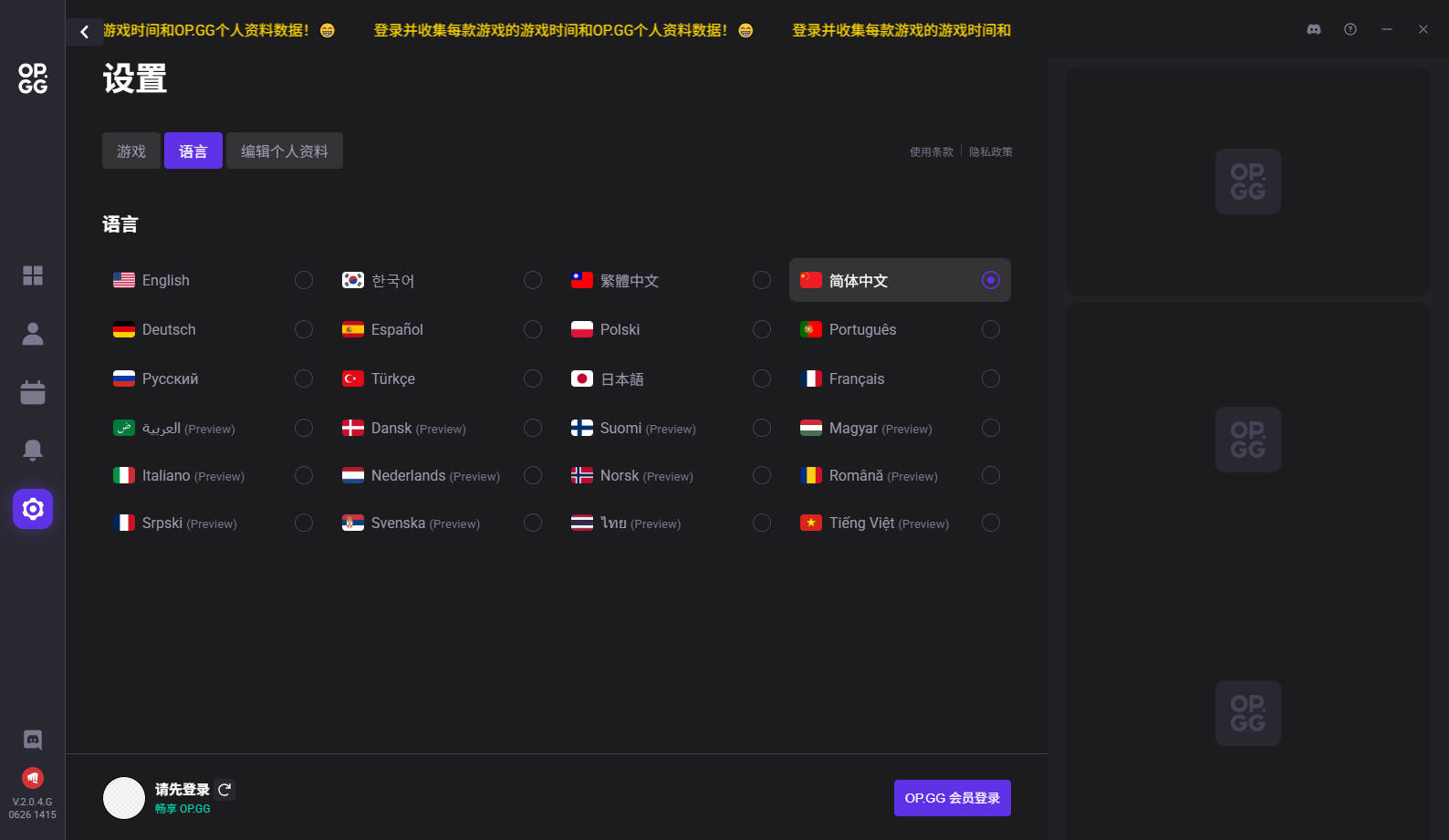This screenshot has height=840, width=1449.
Task: Click the middle OP.GG ad placeholder
Action: pos(1248,440)
